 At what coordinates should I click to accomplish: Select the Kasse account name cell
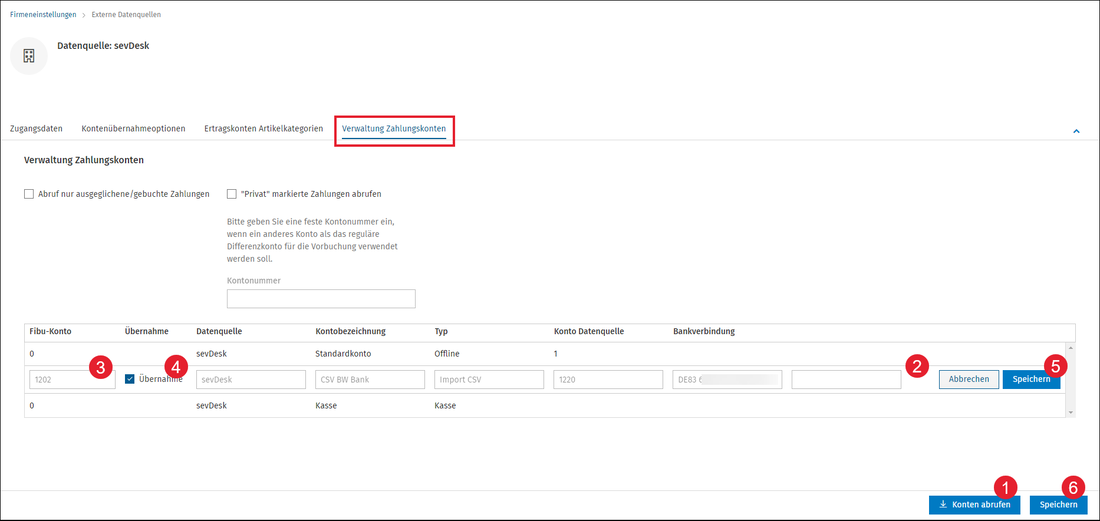pos(326,405)
